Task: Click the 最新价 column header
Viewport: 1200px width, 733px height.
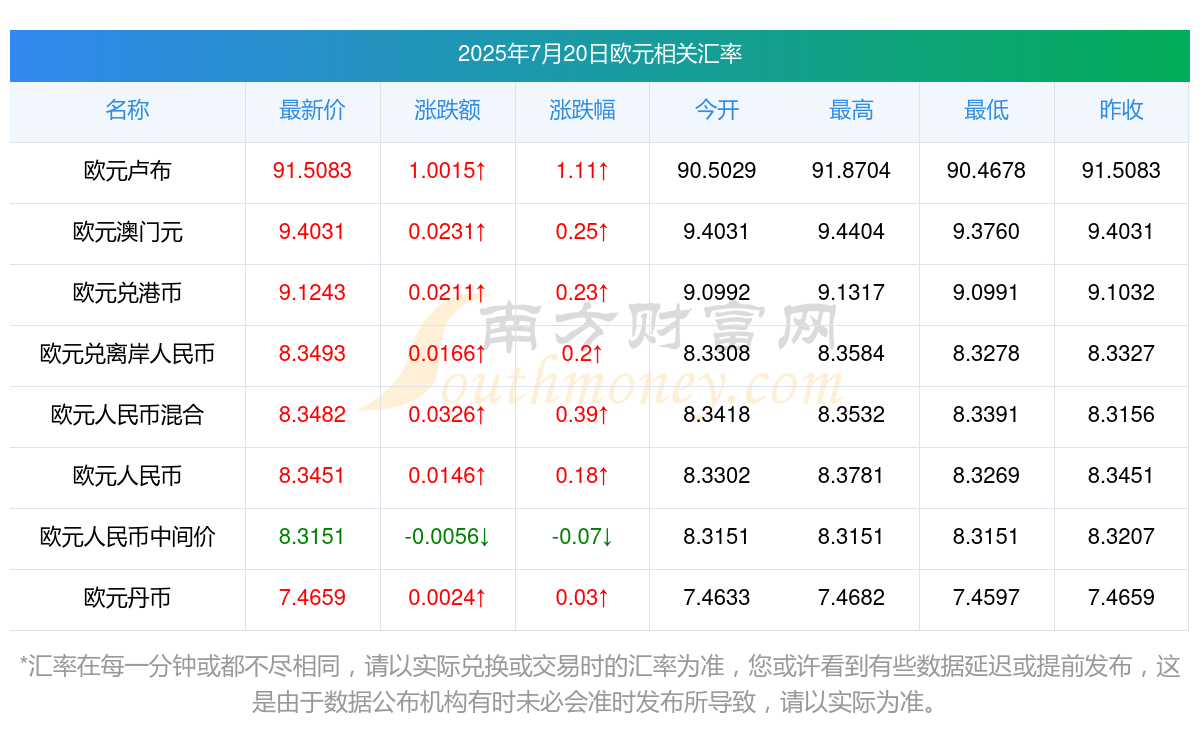Action: [x=312, y=110]
